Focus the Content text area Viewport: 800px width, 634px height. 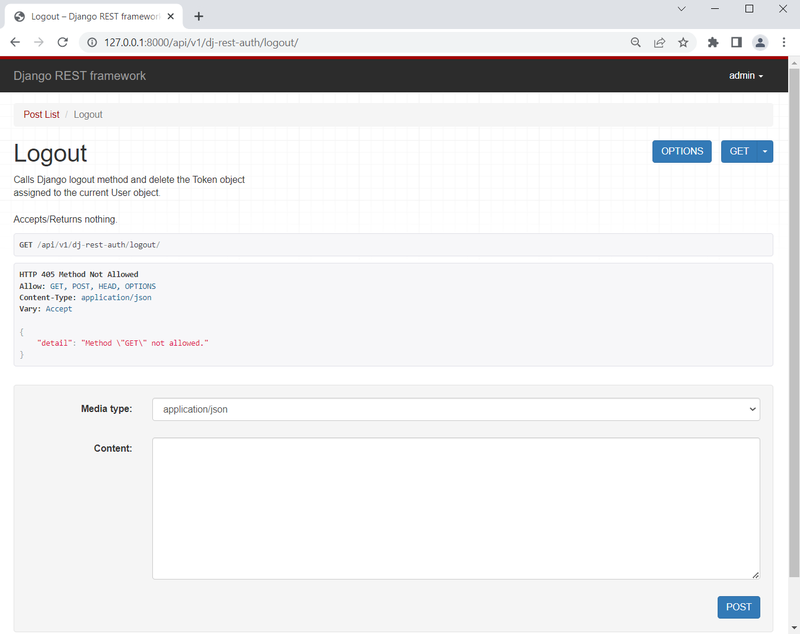pos(456,508)
